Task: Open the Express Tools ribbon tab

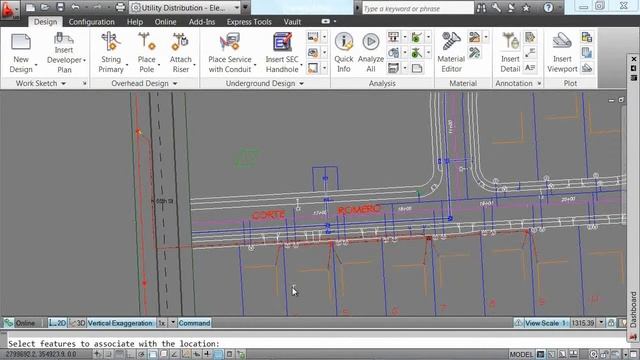Action: pyautogui.click(x=249, y=22)
